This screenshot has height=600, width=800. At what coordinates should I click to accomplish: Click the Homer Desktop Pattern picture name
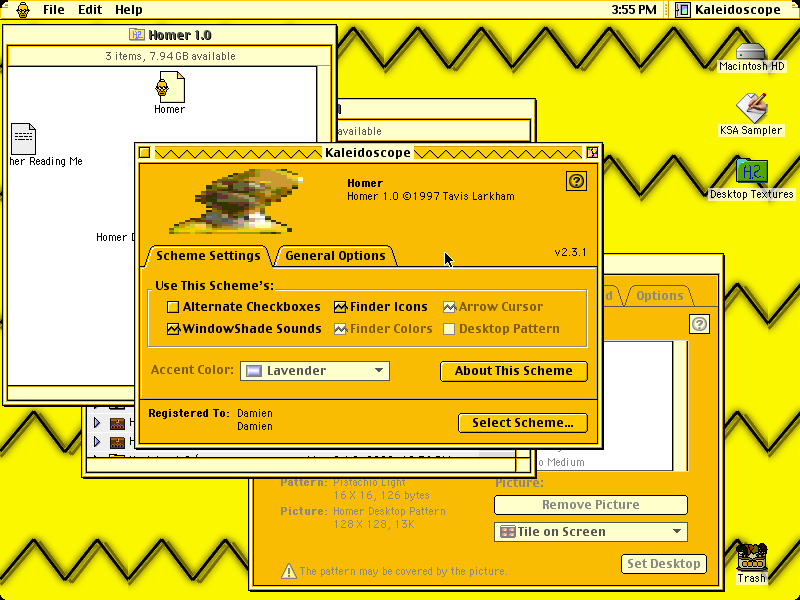389,511
